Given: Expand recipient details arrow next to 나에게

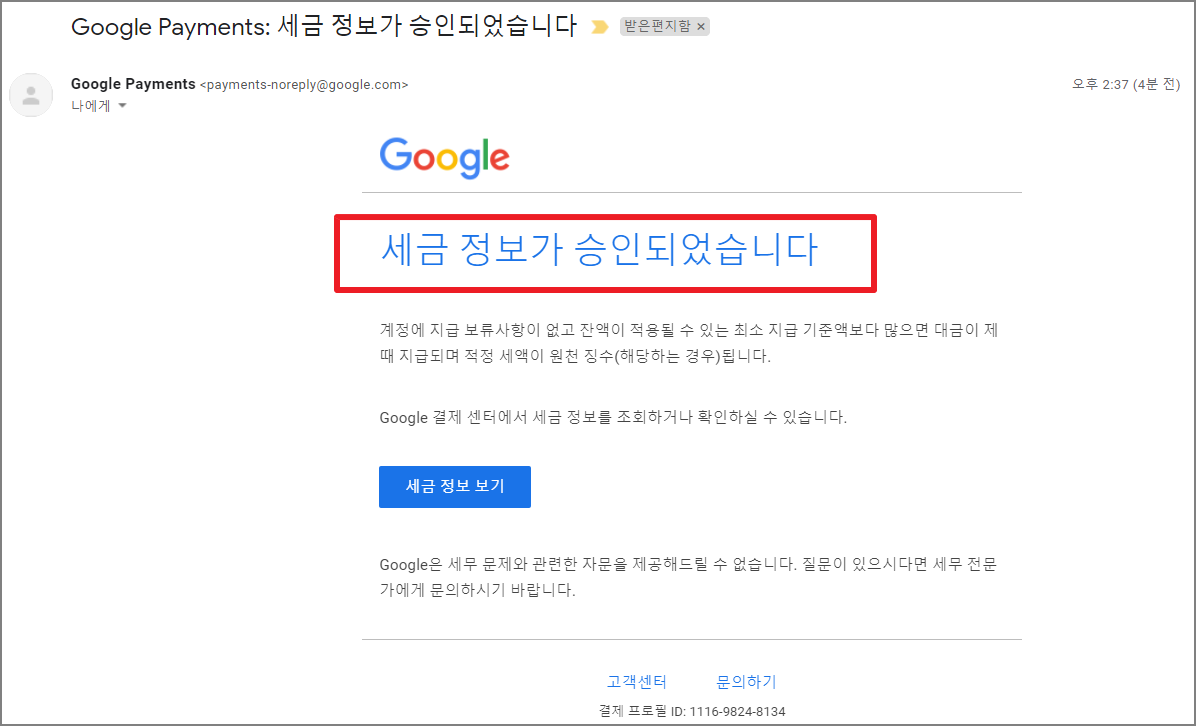Looking at the screenshot, I should click(123, 106).
